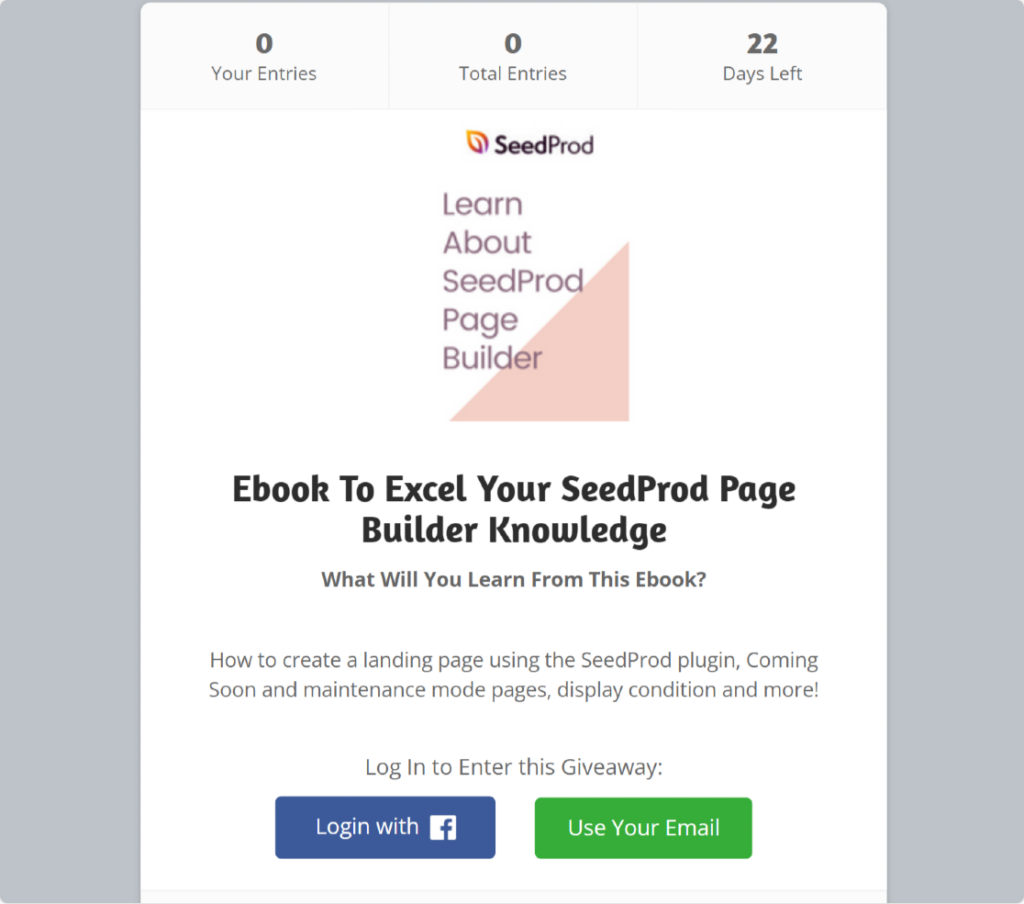Screen dimensions: 1024x904
Task: Select the 'Login with Facebook' button
Action: coord(385,827)
